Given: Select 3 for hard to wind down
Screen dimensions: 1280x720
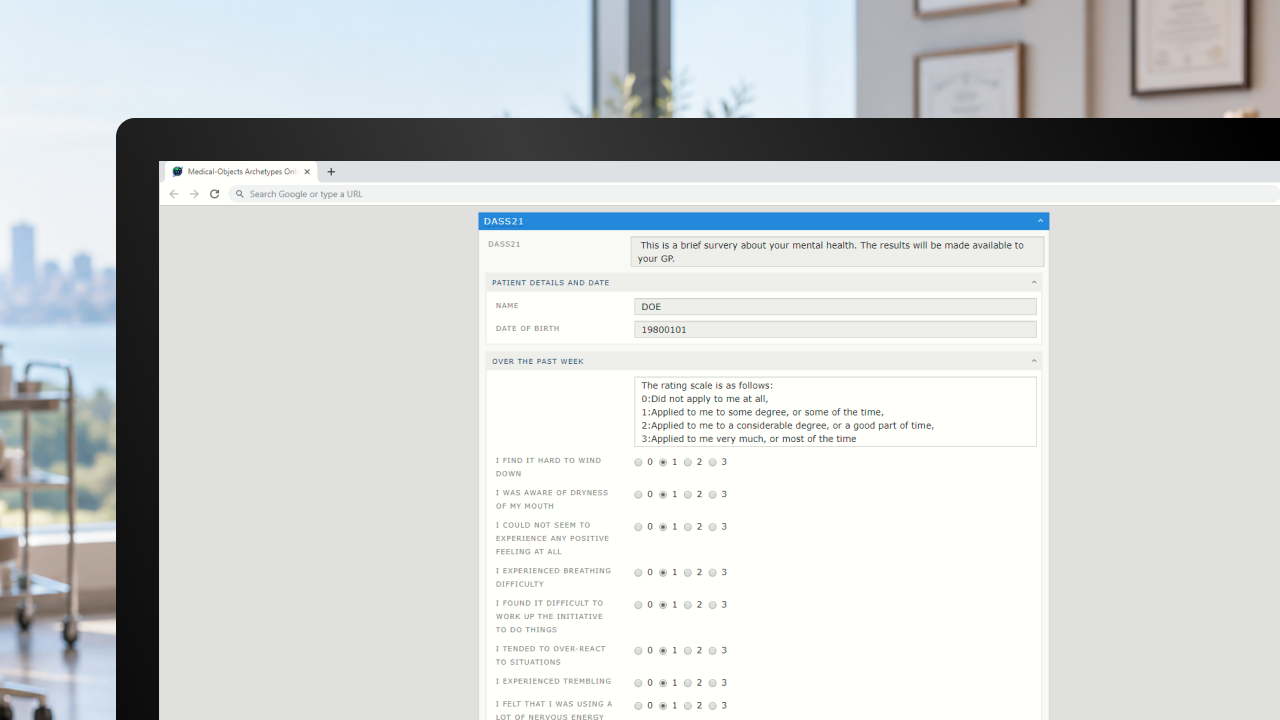Looking at the screenshot, I should (x=713, y=463).
